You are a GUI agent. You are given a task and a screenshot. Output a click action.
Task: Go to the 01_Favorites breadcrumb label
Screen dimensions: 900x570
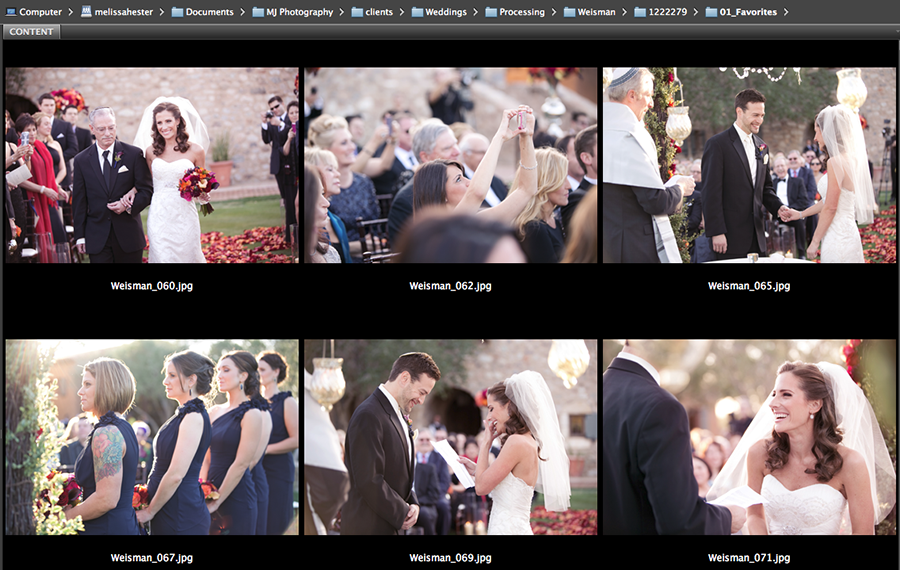[747, 12]
